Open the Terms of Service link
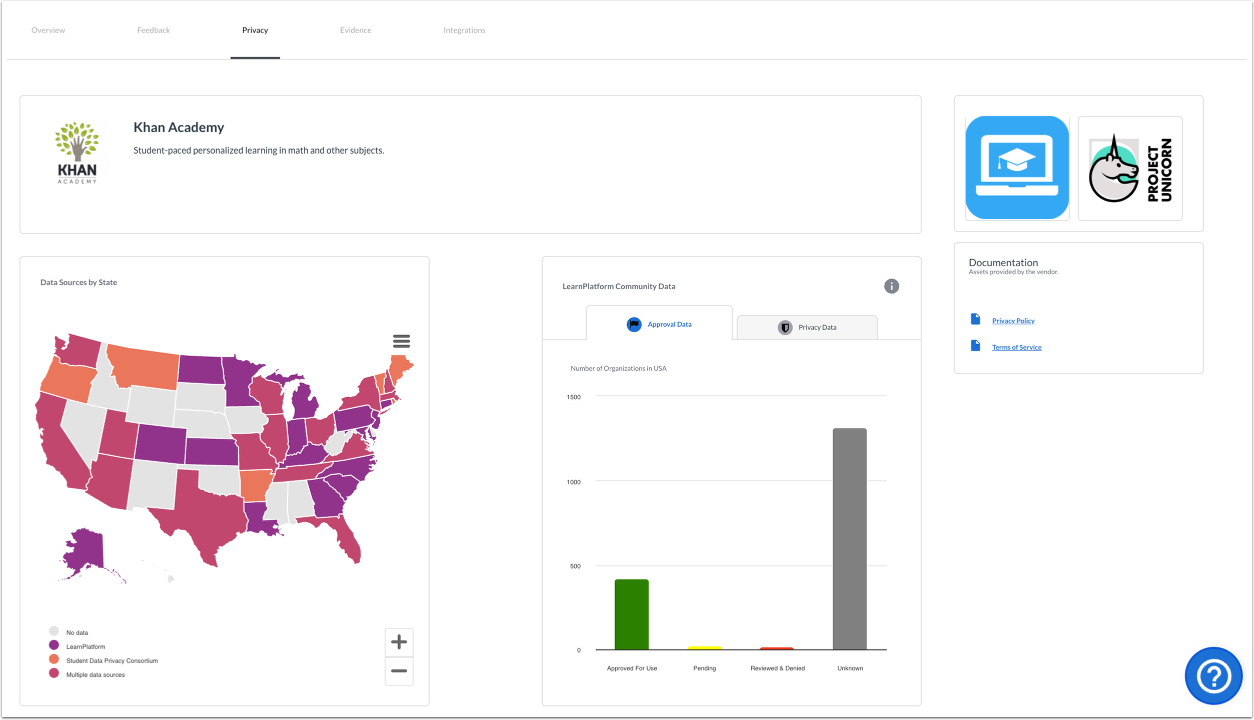 [1016, 346]
